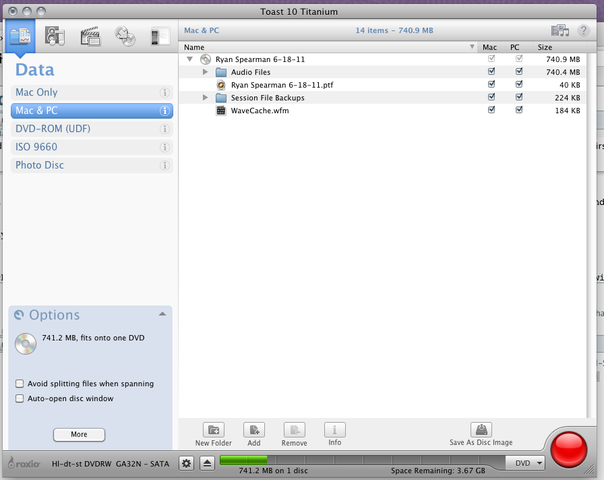The width and height of the screenshot is (604, 480).
Task: Open recorder settings gear icon
Action: coord(185,463)
